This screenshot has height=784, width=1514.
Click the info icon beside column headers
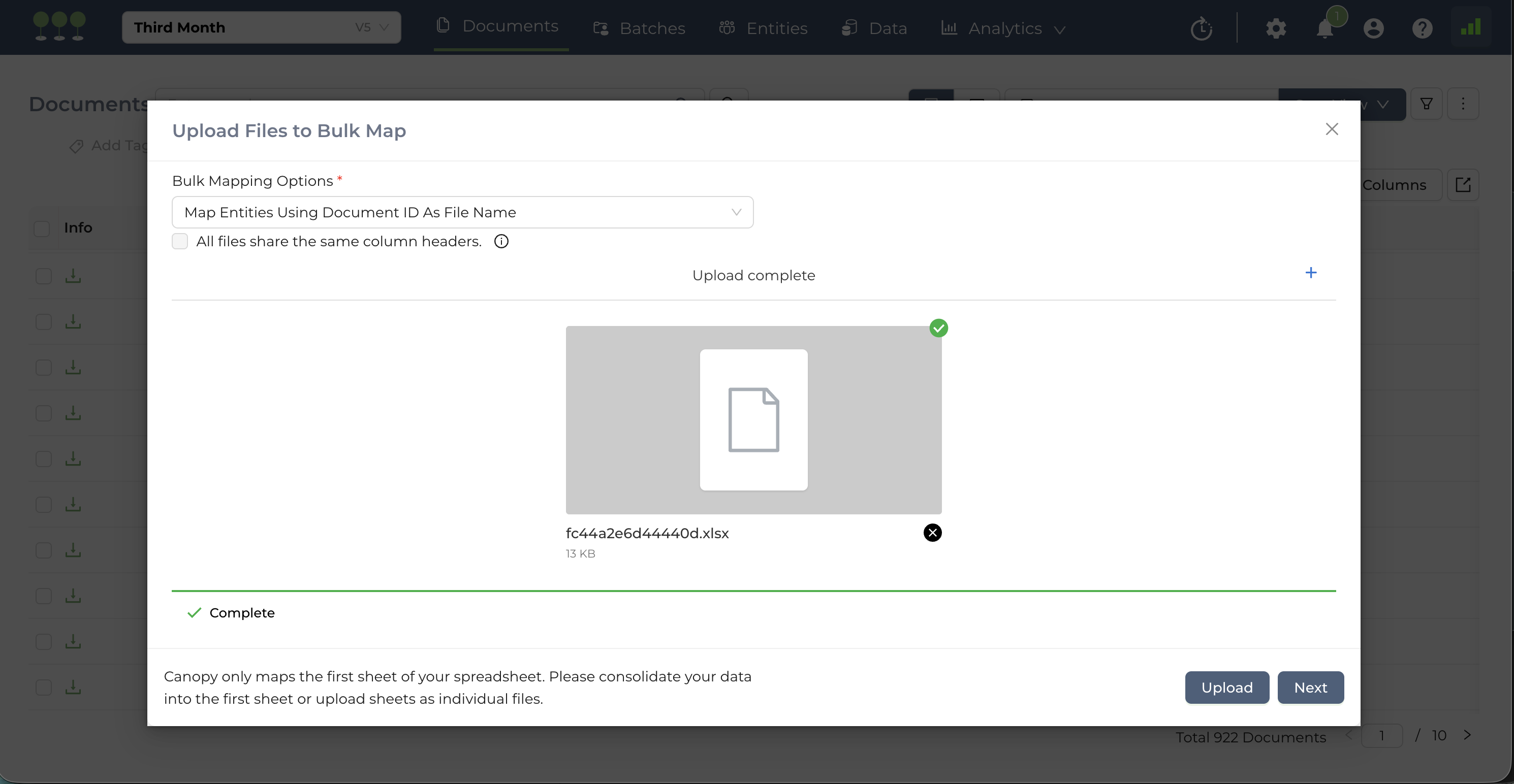[501, 241]
